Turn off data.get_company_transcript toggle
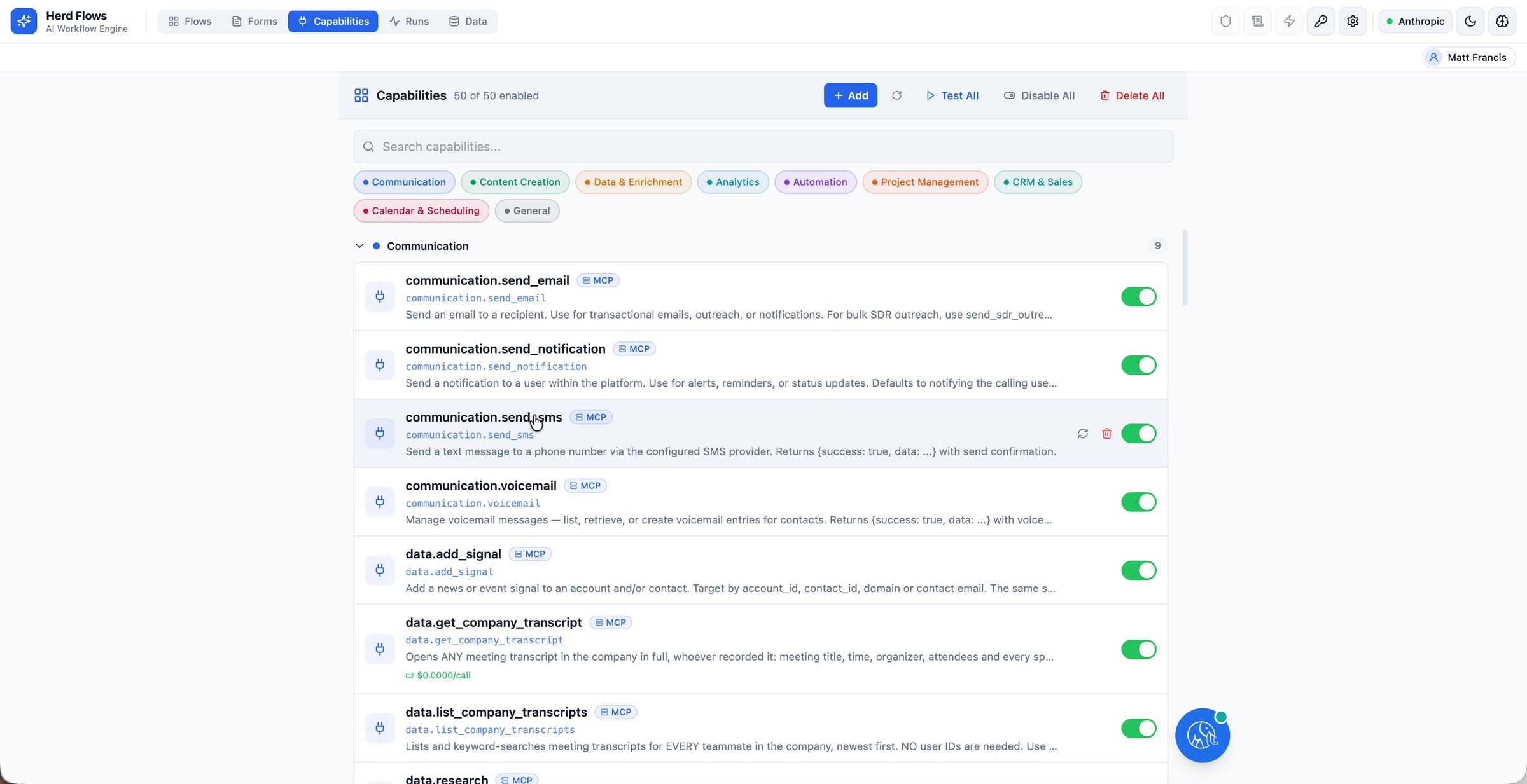 [1139, 649]
